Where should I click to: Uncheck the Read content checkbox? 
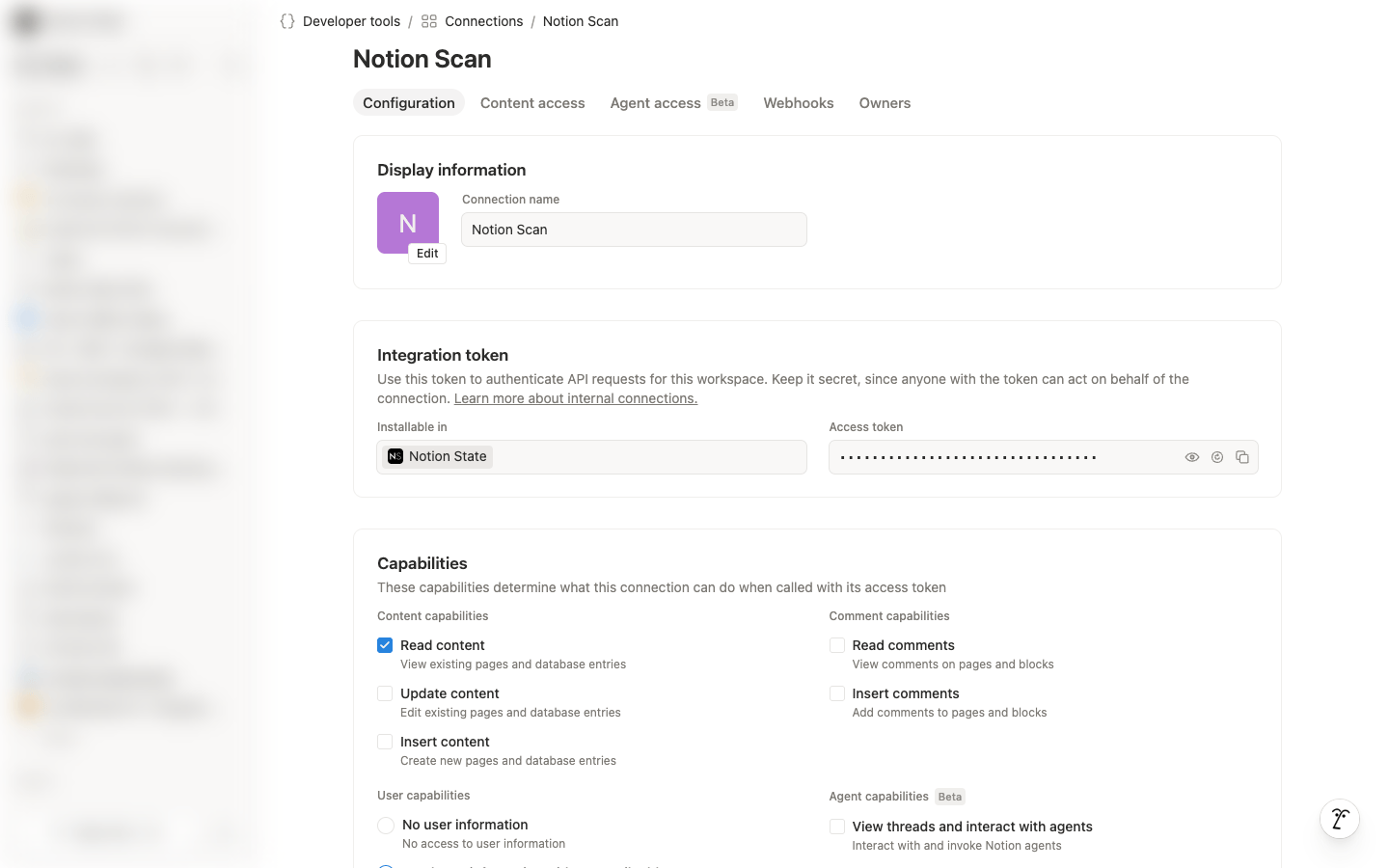(385, 645)
